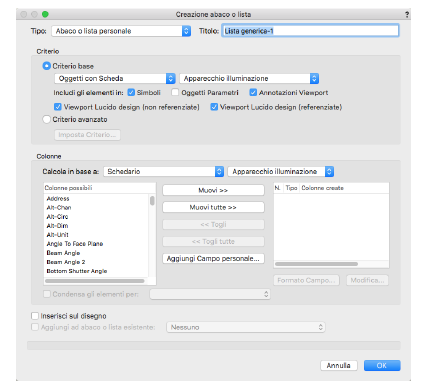The height and width of the screenshot is (391, 433).
Task: Toggle Annotazioni Viewport checkbox
Action: click(x=253, y=93)
